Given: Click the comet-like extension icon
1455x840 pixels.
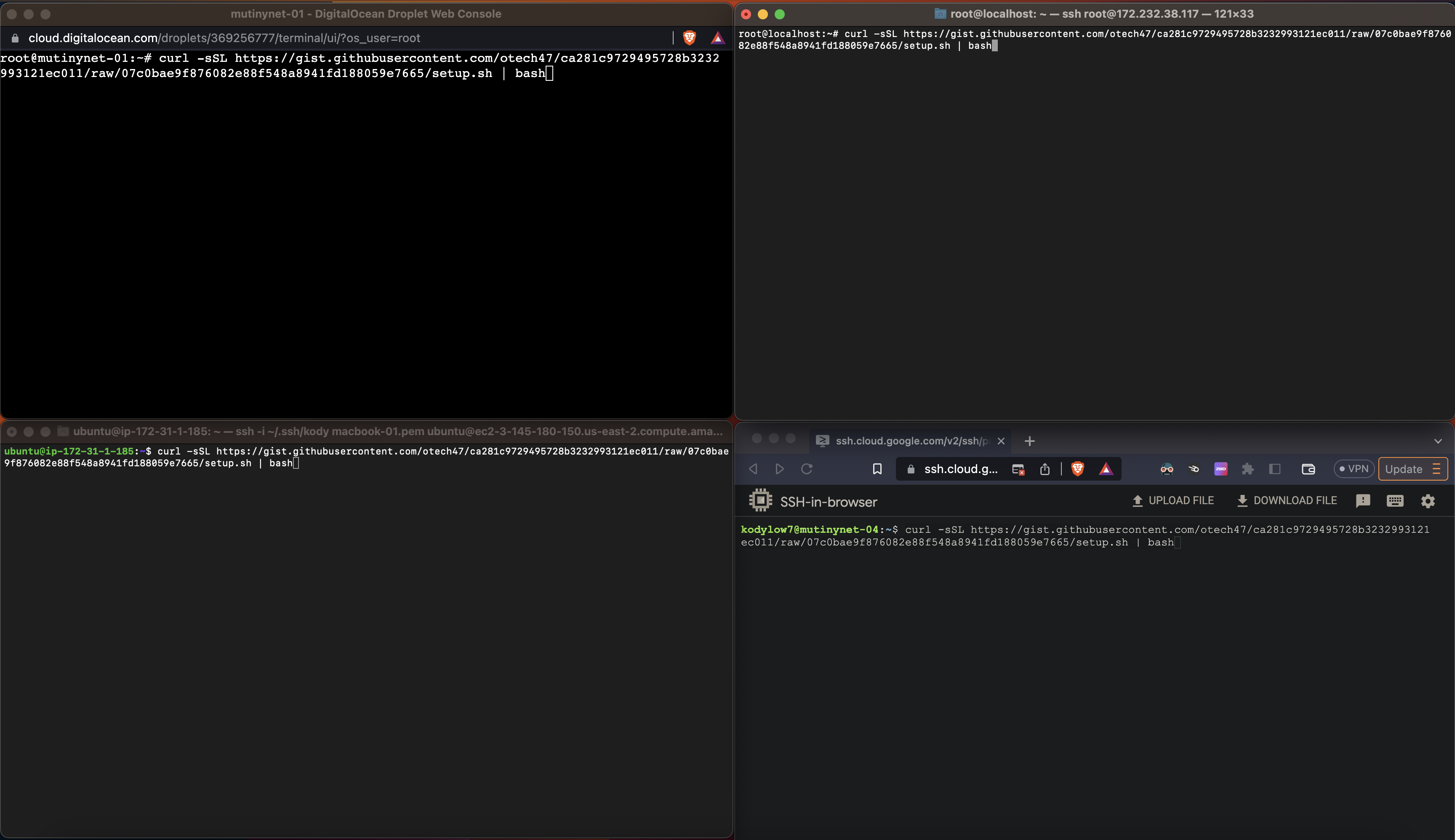Looking at the screenshot, I should [x=1194, y=469].
